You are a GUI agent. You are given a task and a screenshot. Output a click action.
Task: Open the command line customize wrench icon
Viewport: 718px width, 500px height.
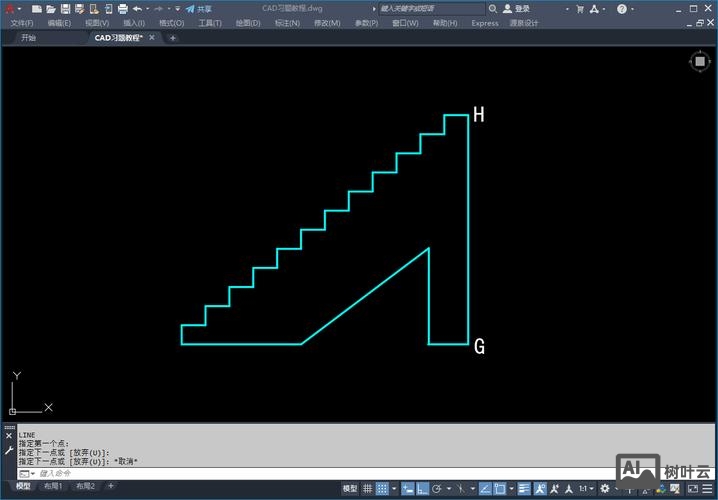pyautogui.click(x=9, y=451)
